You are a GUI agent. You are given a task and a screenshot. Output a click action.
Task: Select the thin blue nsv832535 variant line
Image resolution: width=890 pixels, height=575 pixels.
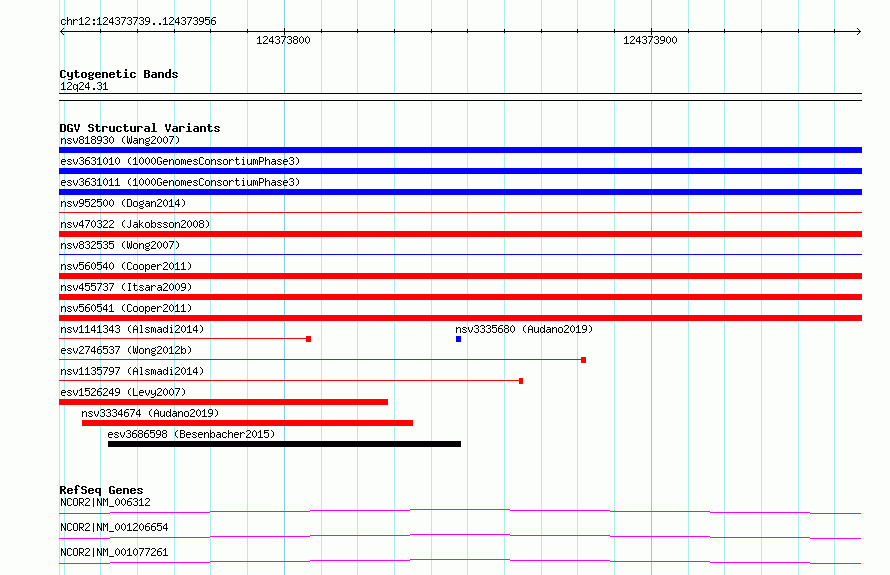pos(460,254)
